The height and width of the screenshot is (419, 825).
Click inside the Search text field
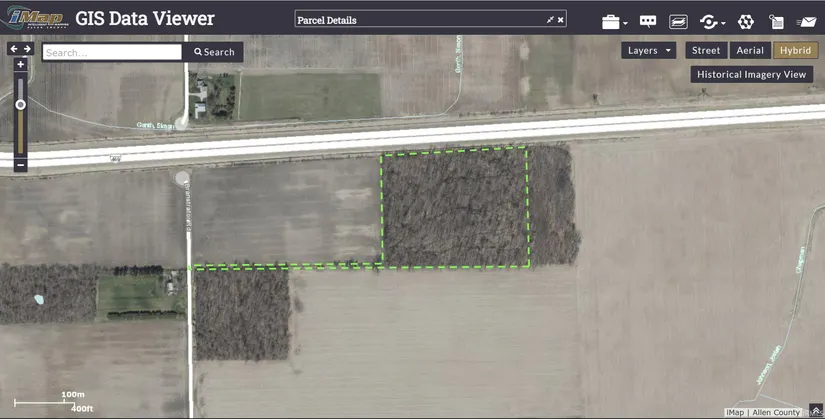(112, 52)
